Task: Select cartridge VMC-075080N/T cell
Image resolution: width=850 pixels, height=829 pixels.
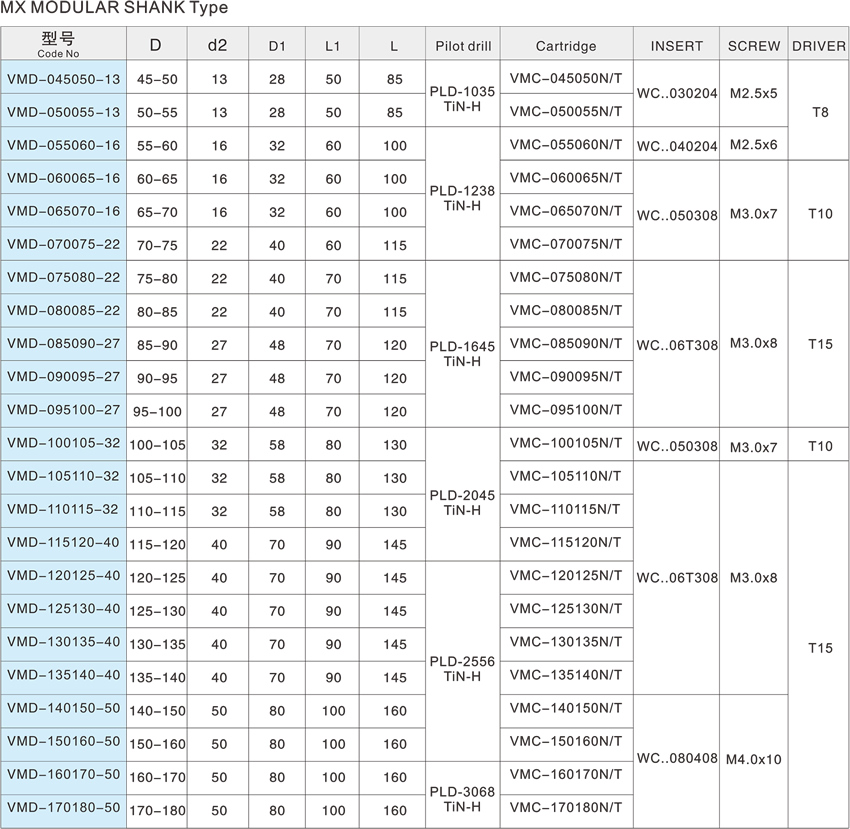Action: pos(565,278)
